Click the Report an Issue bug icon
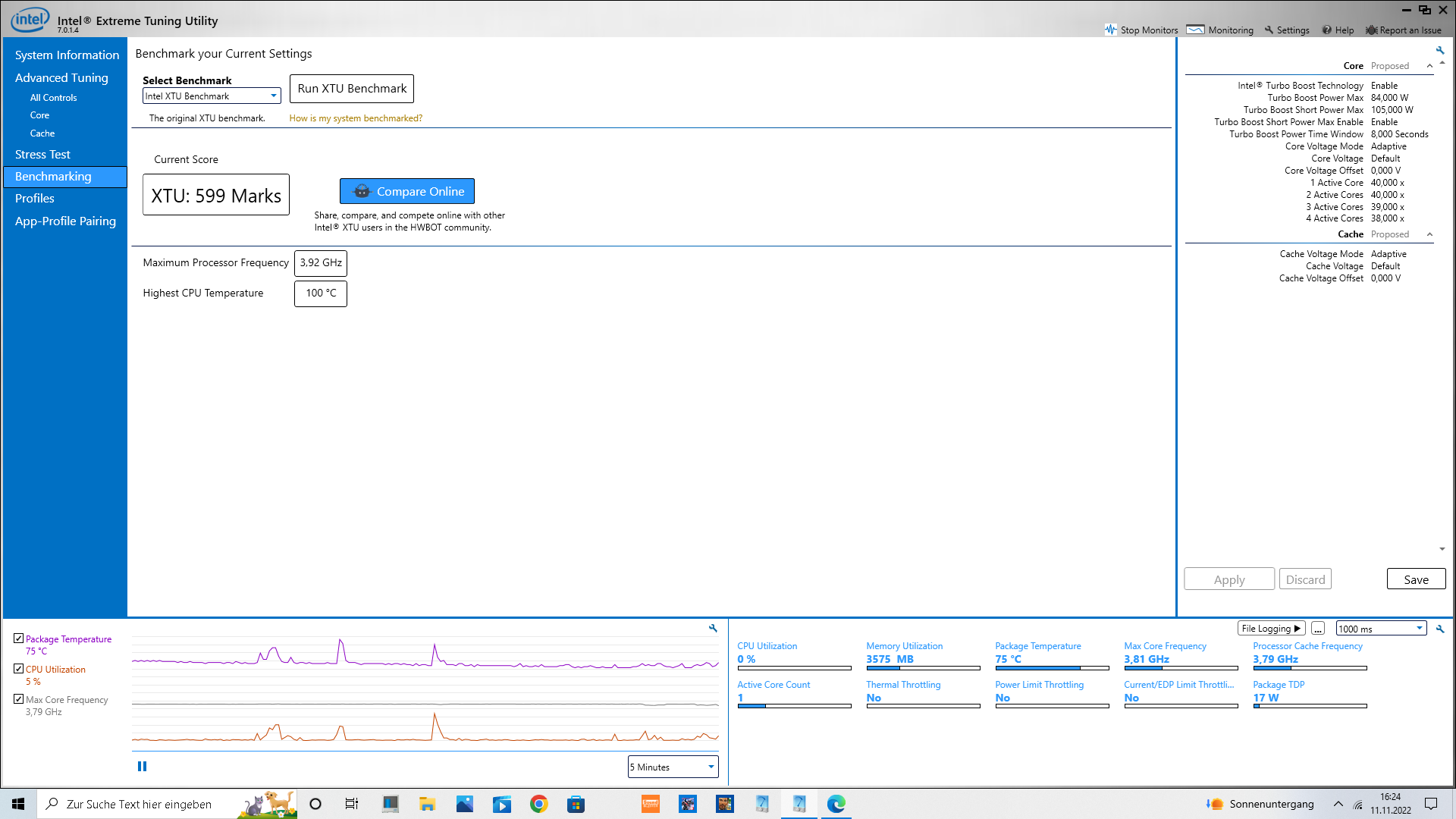 1372,30
